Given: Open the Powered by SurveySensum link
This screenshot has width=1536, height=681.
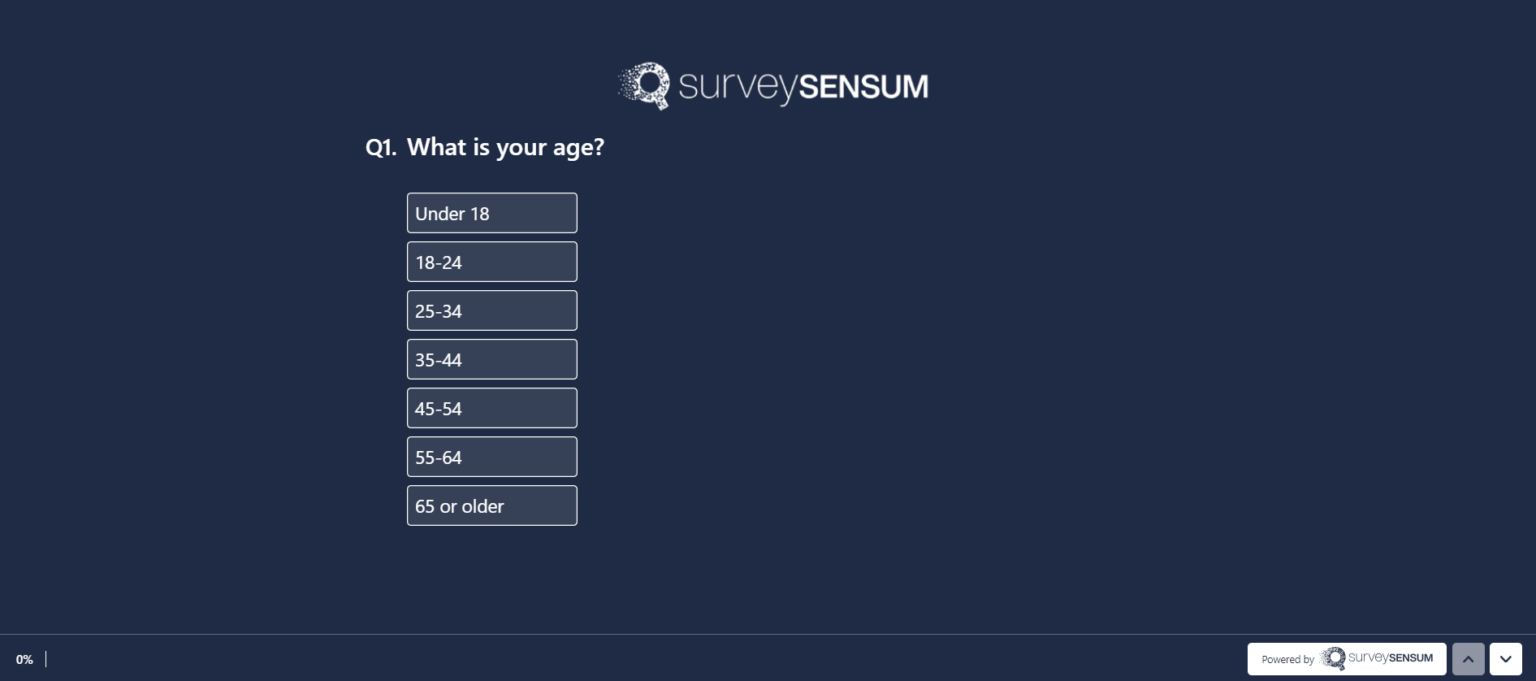Looking at the screenshot, I should [x=1345, y=658].
